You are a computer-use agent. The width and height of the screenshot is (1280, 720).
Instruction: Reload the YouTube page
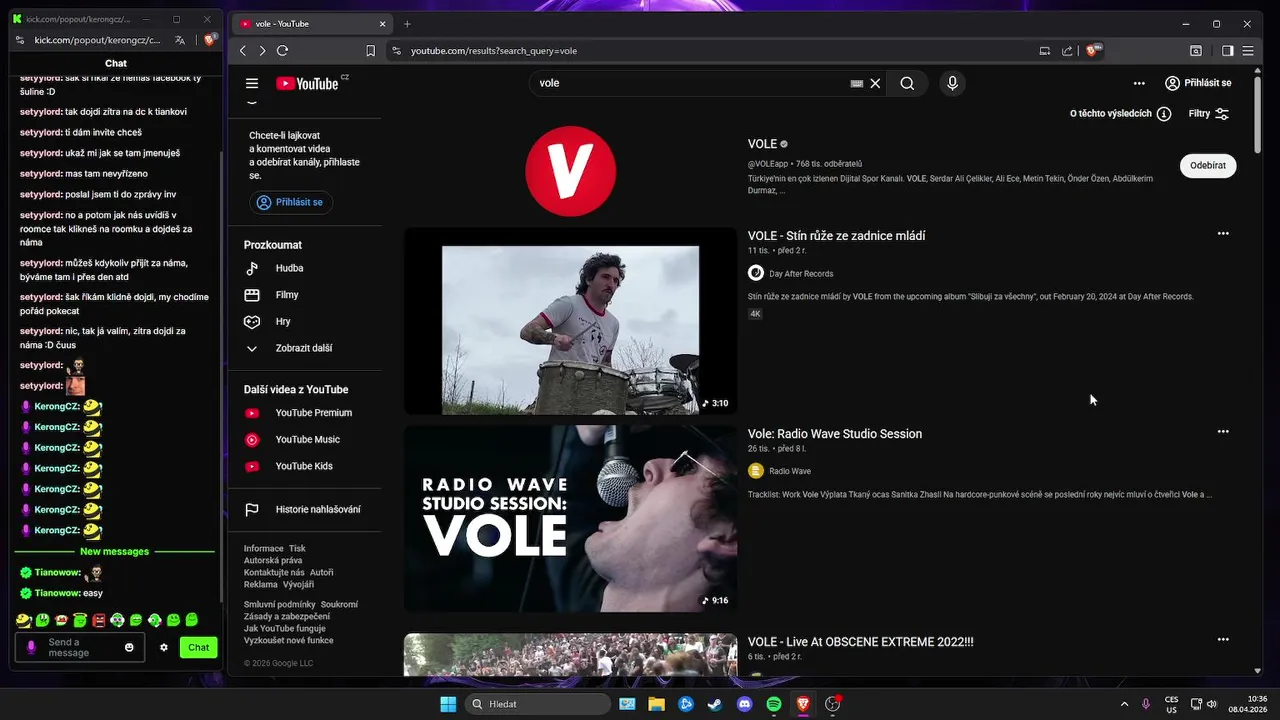coord(283,51)
